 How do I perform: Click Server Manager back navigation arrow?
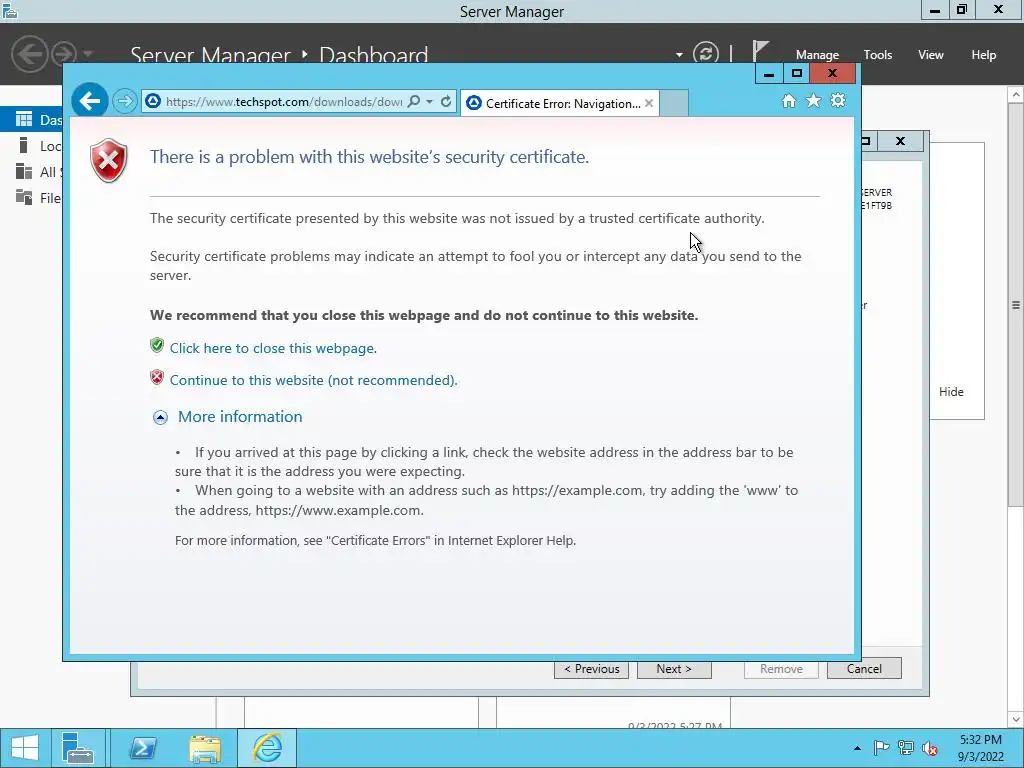[29, 54]
